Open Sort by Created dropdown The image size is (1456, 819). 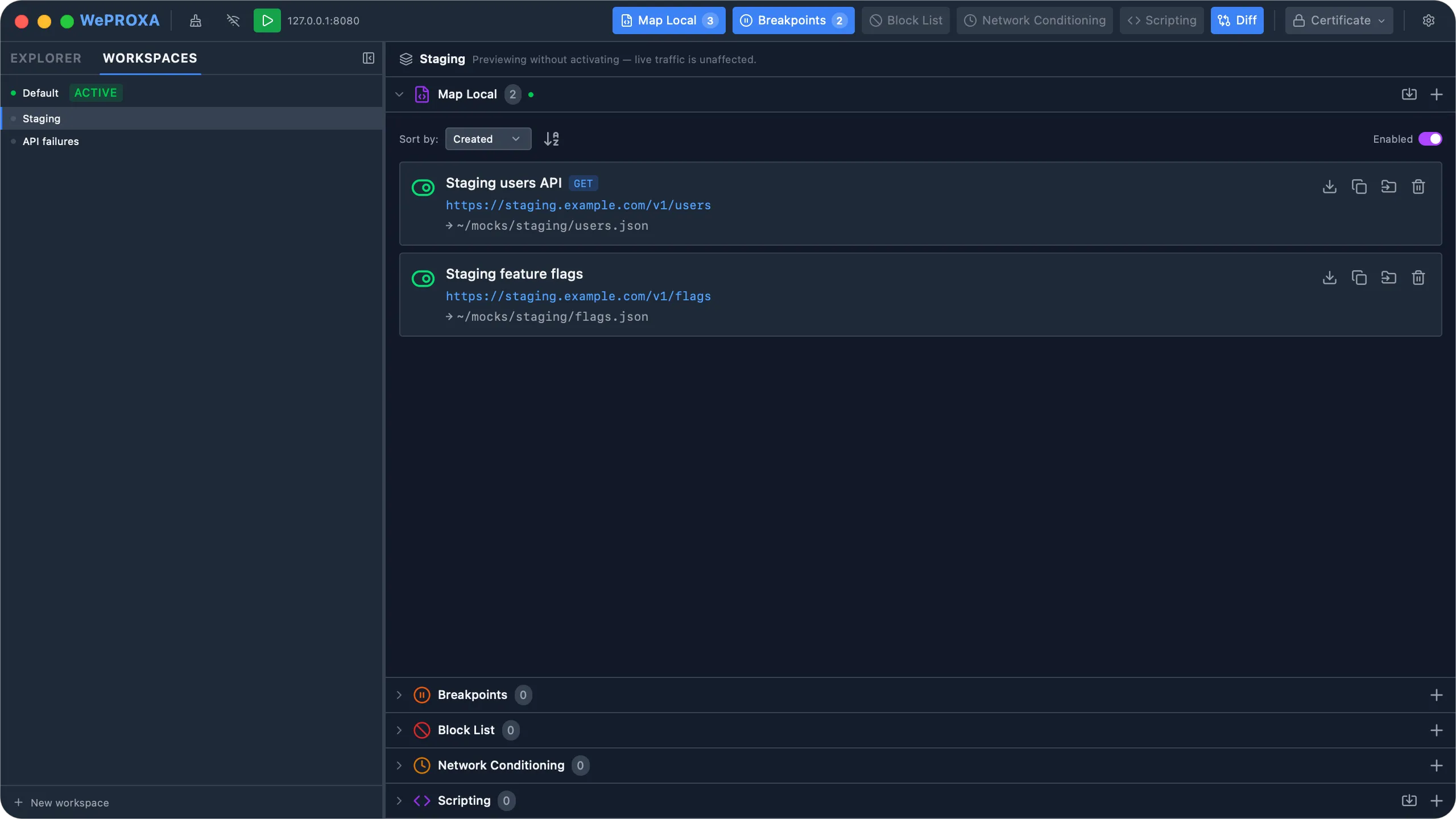tap(488, 139)
